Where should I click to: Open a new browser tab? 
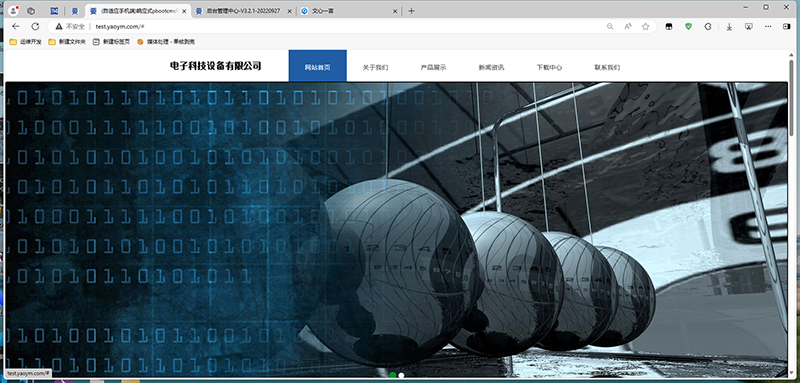(411, 11)
